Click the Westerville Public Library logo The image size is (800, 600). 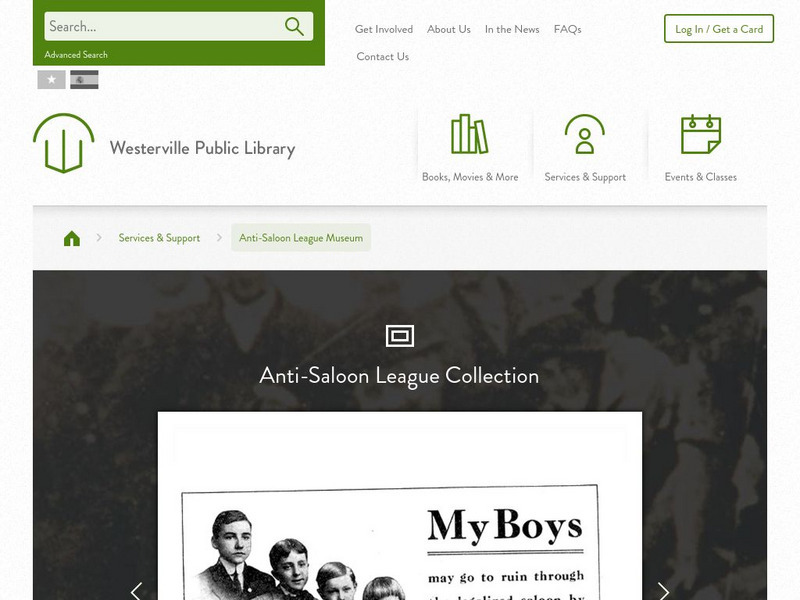(64, 143)
